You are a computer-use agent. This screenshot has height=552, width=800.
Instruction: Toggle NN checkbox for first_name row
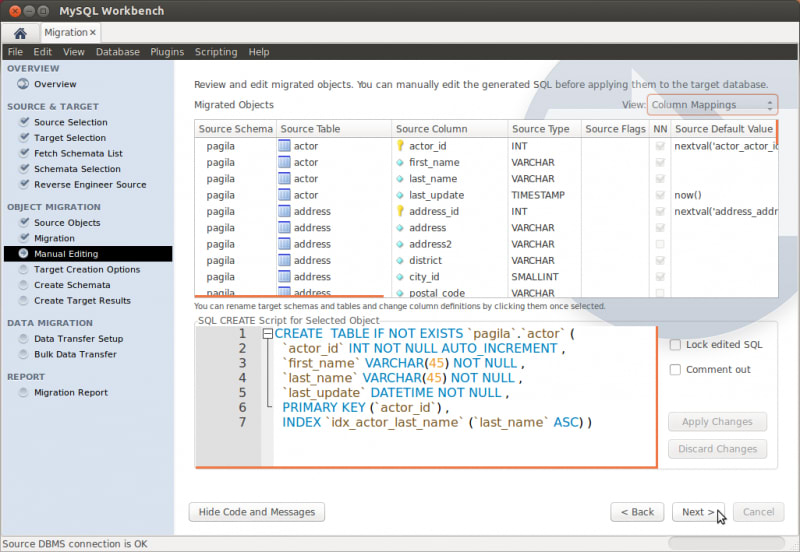(x=660, y=162)
